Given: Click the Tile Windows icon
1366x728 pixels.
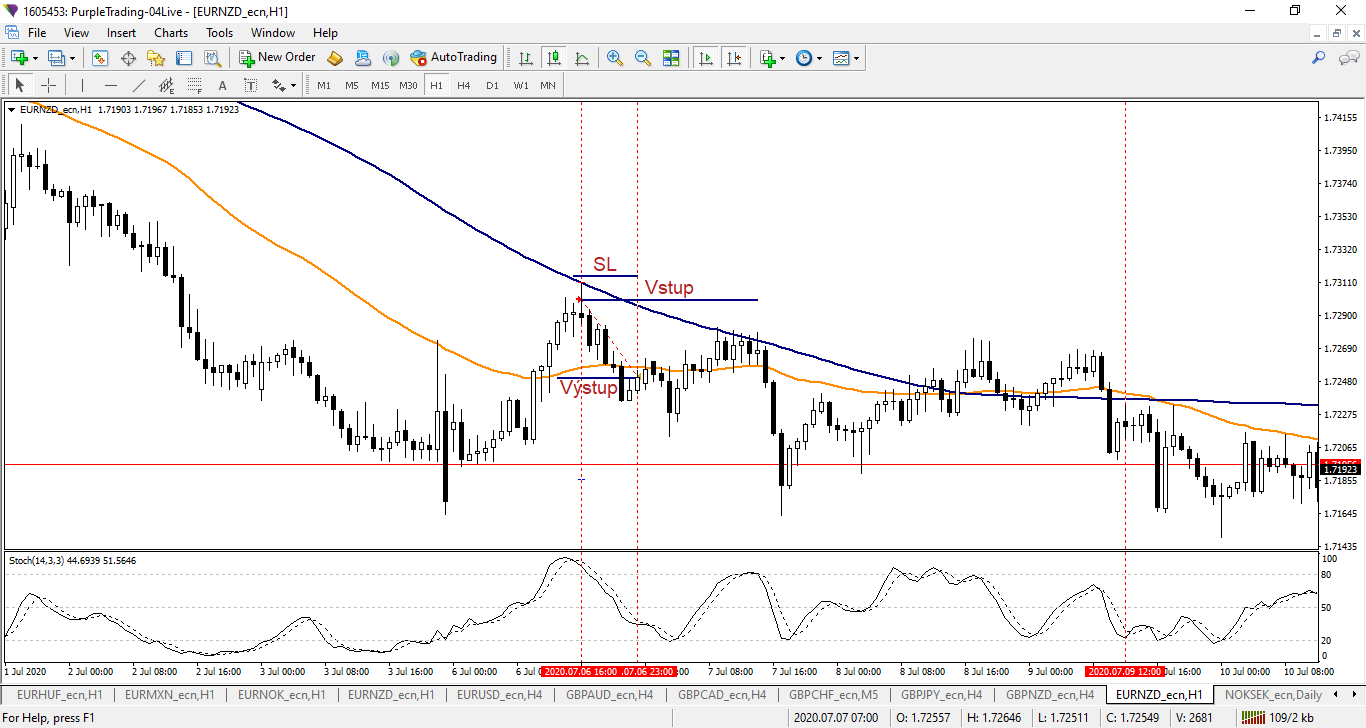Looking at the screenshot, I should (671, 58).
